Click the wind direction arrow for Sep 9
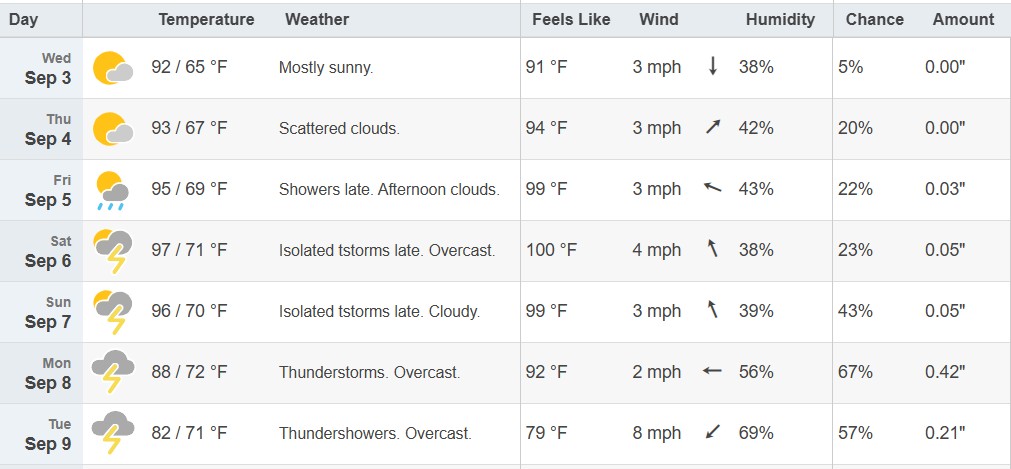This screenshot has width=1011, height=469. click(712, 432)
